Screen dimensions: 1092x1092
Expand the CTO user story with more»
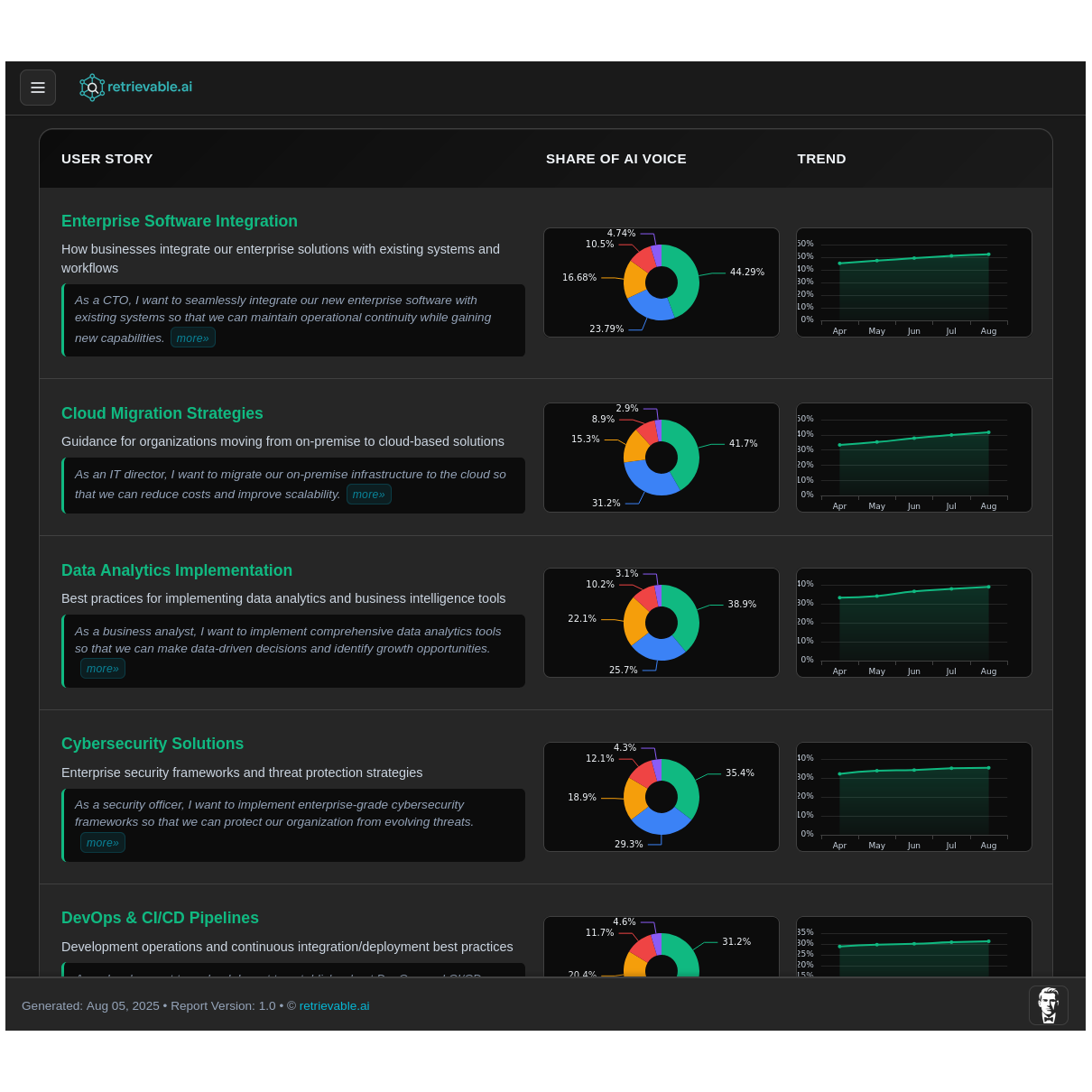pyautogui.click(x=192, y=337)
